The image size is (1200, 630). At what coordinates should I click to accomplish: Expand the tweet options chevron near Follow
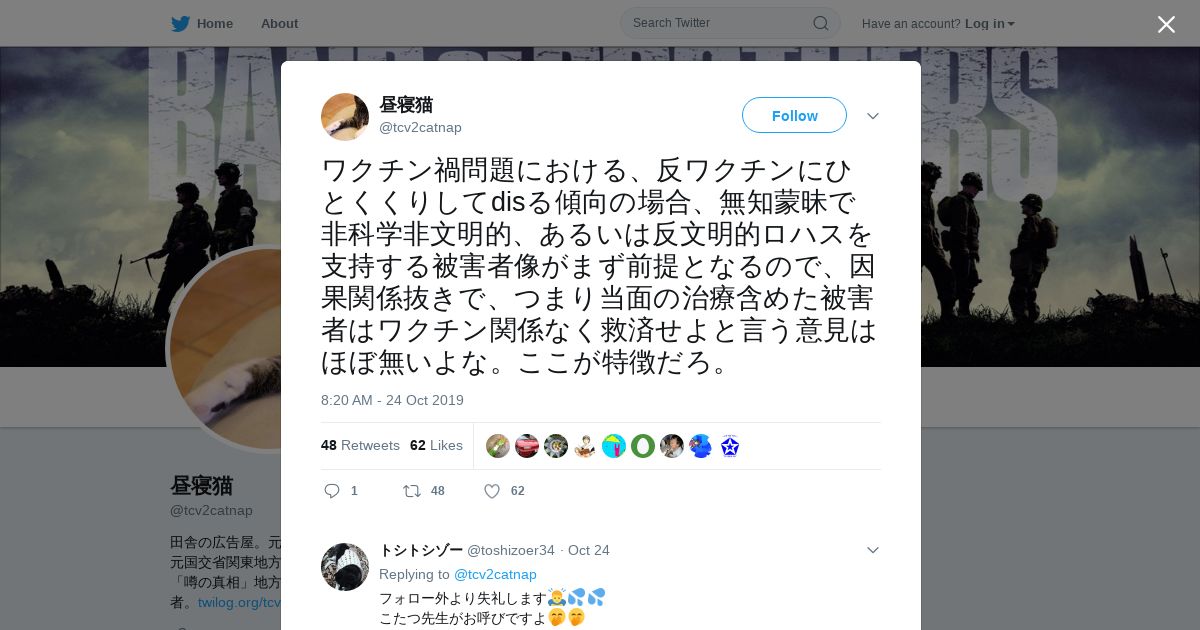873,116
